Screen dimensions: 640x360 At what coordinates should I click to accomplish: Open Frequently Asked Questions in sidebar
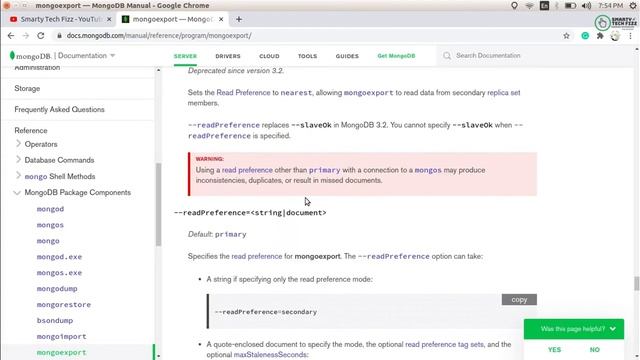[x=60, y=109]
